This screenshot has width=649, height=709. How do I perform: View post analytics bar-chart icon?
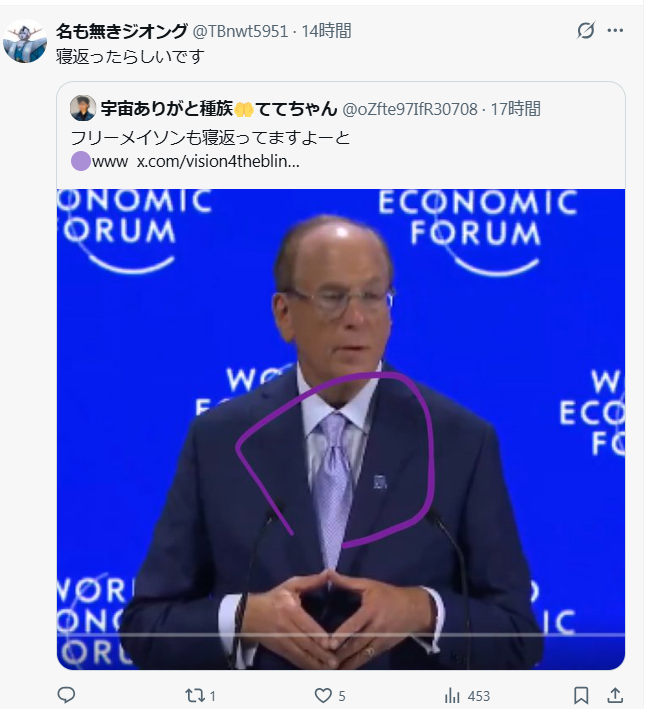pos(452,695)
